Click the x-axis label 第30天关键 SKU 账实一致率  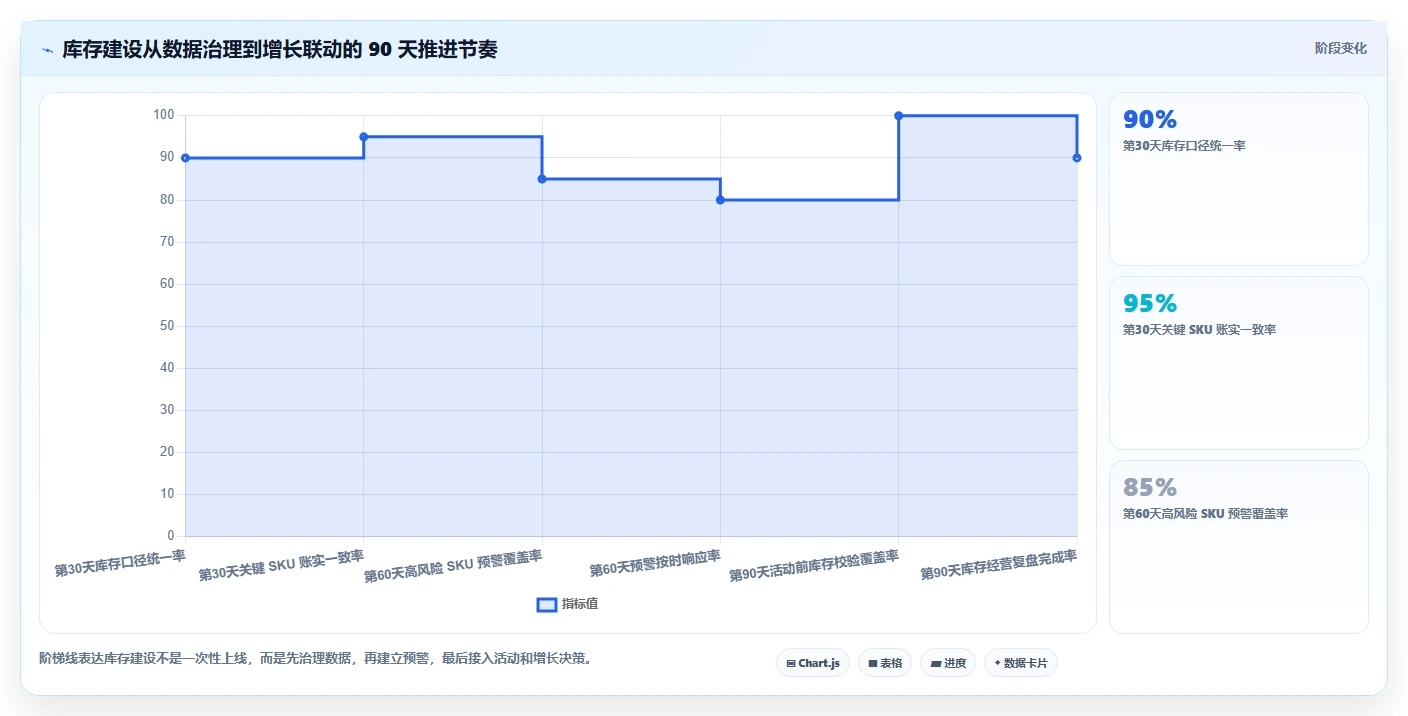click(x=282, y=565)
